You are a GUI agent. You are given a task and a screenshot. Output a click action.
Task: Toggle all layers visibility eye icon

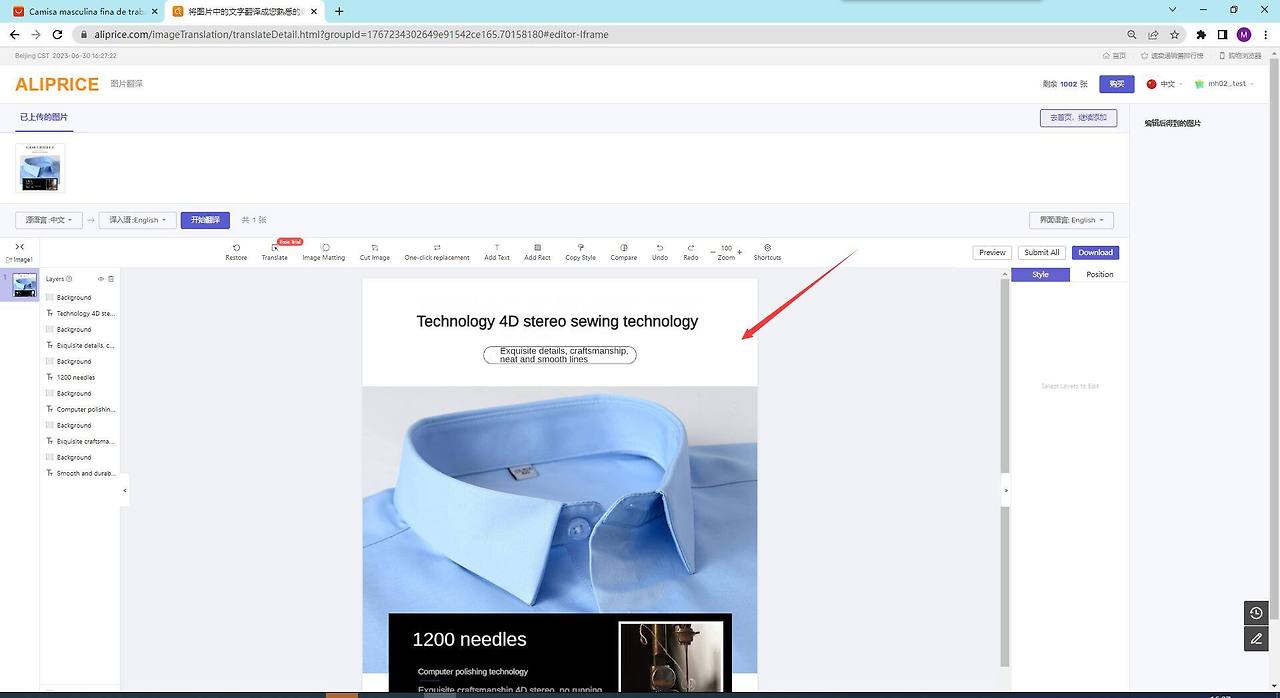100,279
